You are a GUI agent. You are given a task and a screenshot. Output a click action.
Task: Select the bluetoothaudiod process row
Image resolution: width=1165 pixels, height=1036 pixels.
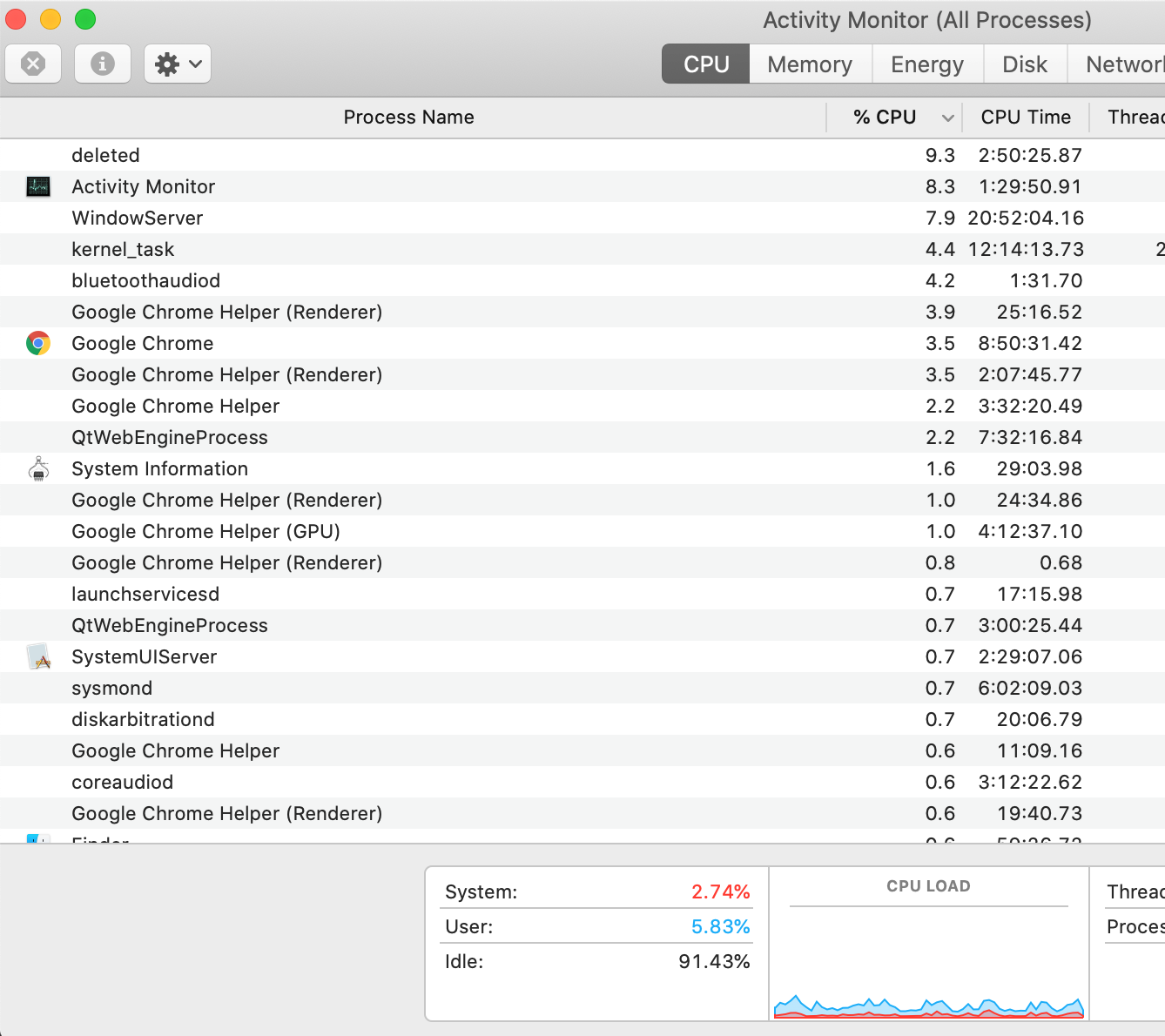(x=582, y=280)
